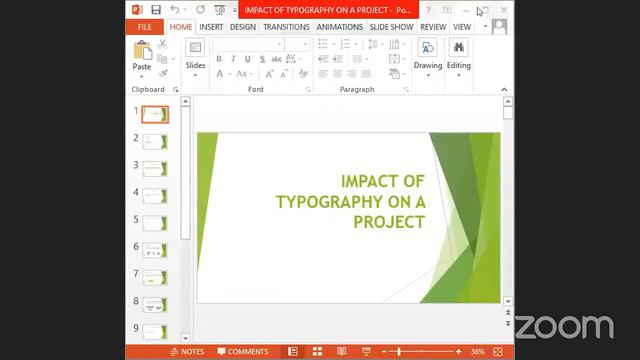The height and width of the screenshot is (360, 640).
Task: Start slideshow from beginning quick access icon
Action: point(220,9)
